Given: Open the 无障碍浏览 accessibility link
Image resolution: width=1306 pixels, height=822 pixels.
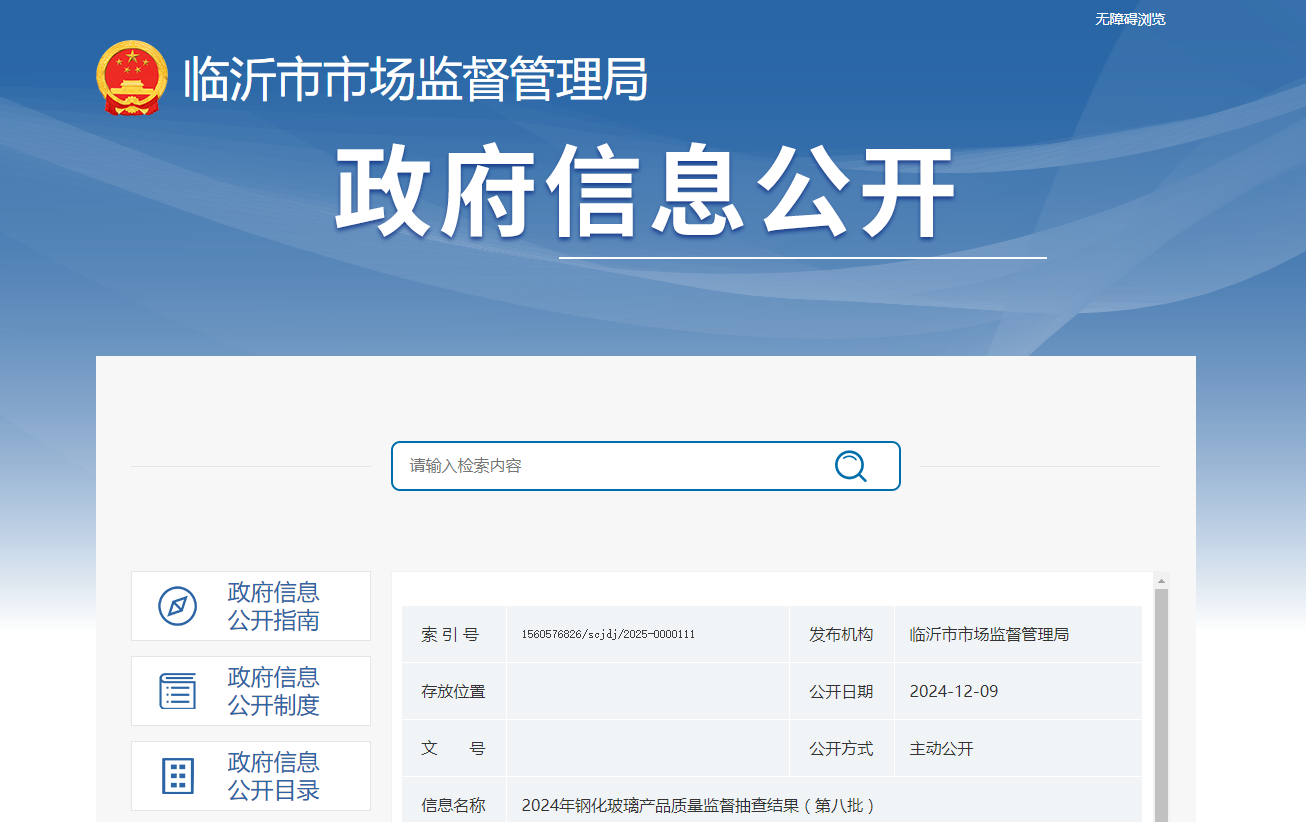Looking at the screenshot, I should 1130,19.
